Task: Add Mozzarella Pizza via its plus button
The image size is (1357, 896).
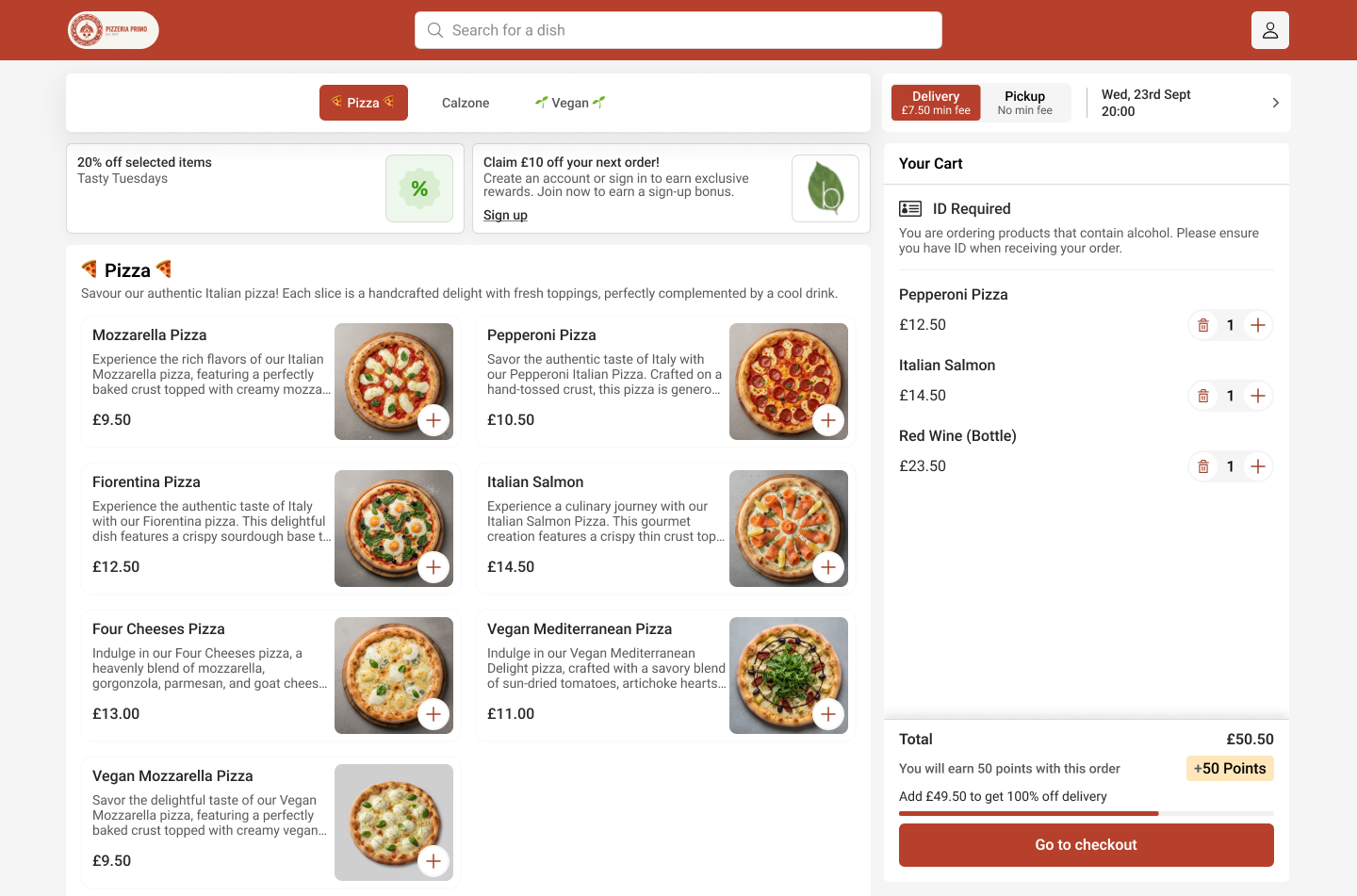Action: 433,420
